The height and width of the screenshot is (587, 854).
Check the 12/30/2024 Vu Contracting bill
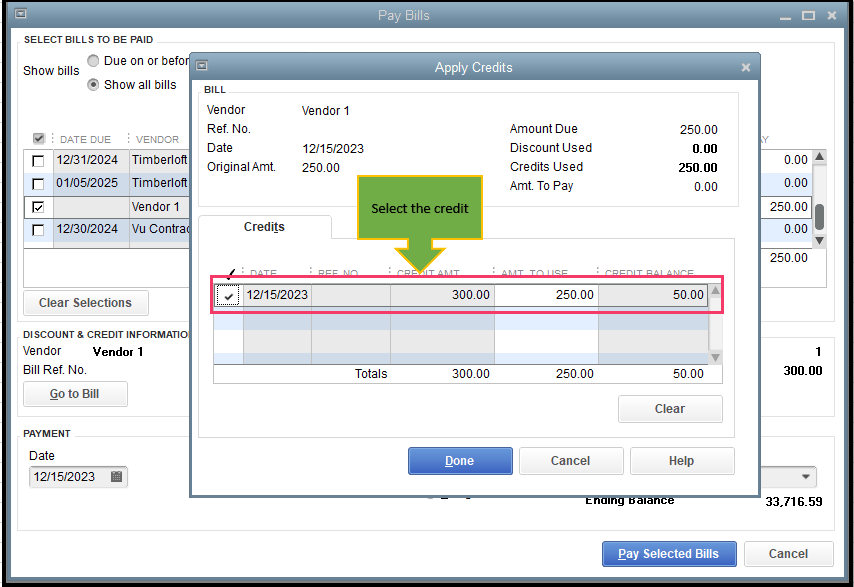pyautogui.click(x=38, y=230)
